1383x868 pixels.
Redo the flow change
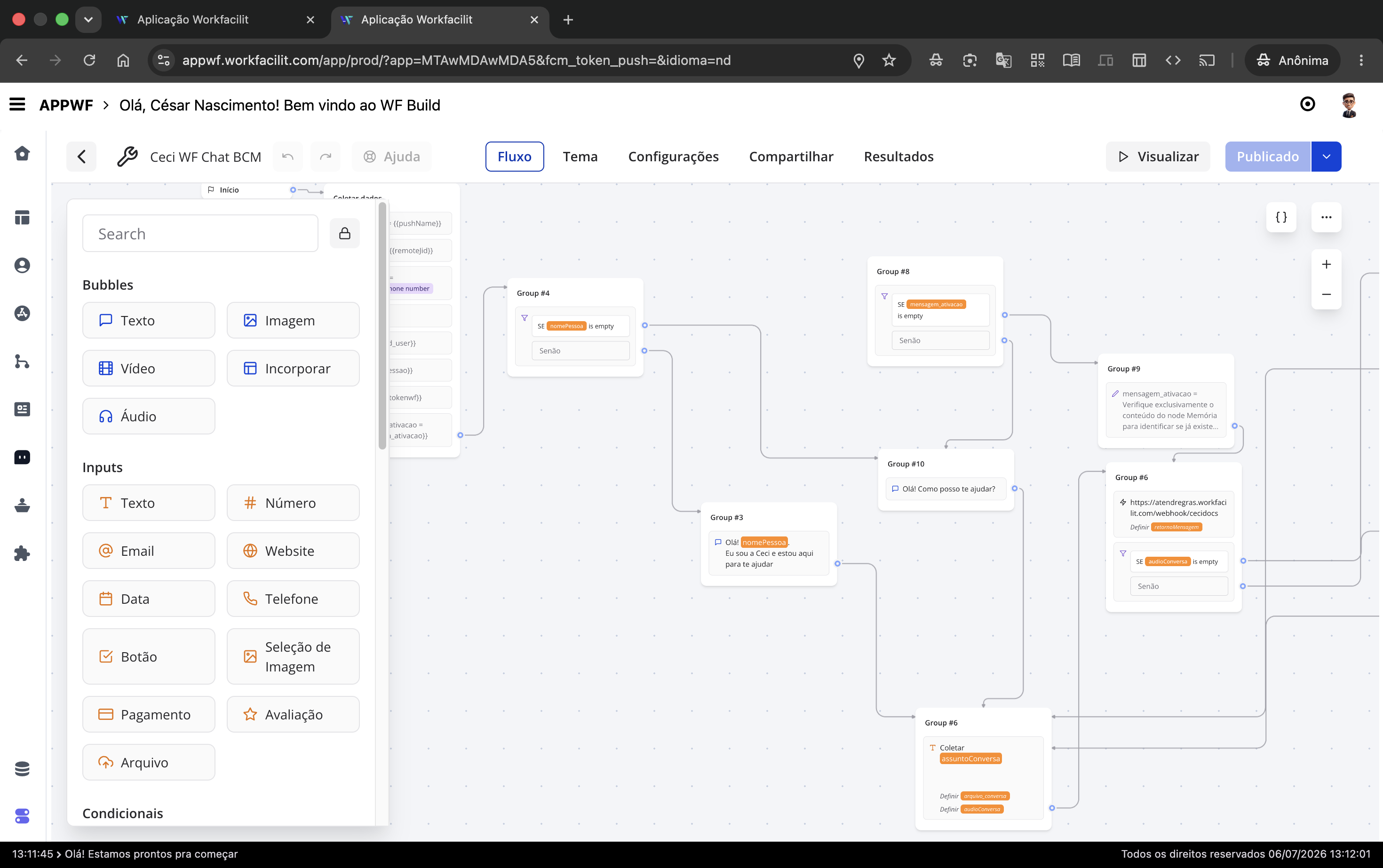(x=326, y=157)
